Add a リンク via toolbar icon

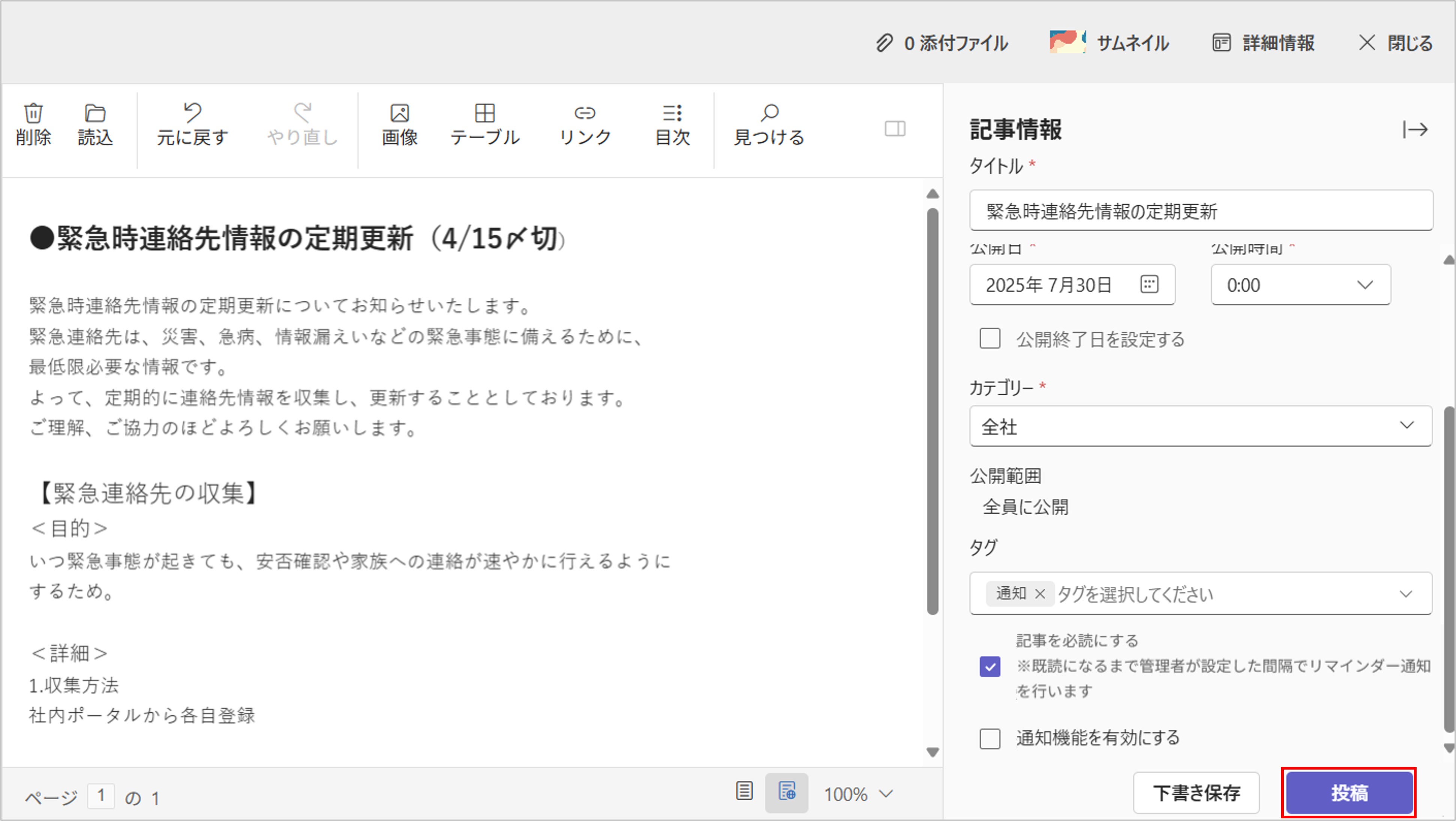(x=584, y=124)
